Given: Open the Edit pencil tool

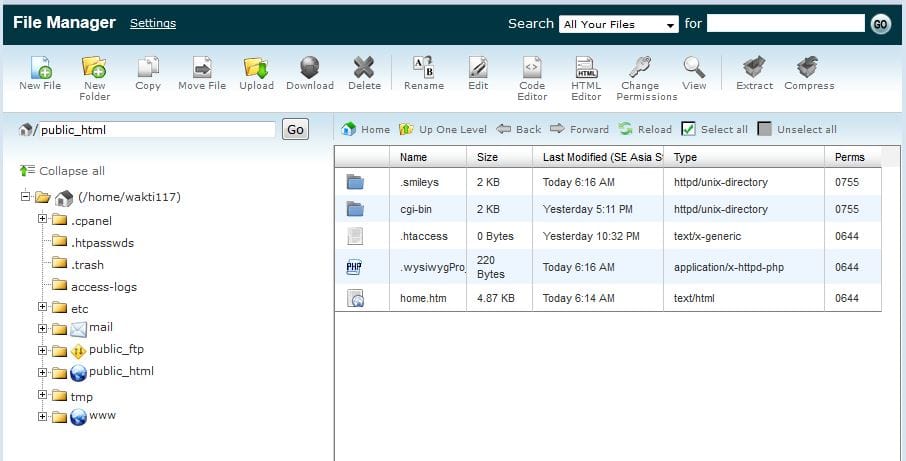Looking at the screenshot, I should [478, 68].
